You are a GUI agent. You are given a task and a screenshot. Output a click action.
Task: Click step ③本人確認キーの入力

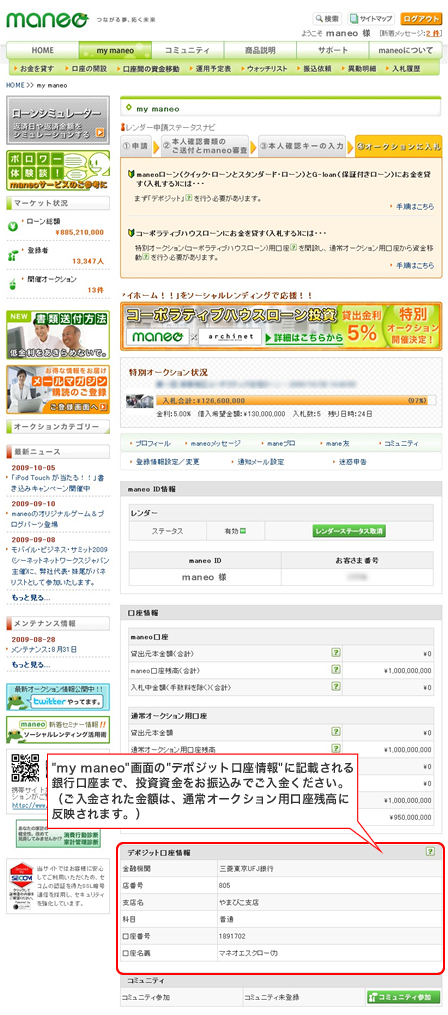point(302,146)
